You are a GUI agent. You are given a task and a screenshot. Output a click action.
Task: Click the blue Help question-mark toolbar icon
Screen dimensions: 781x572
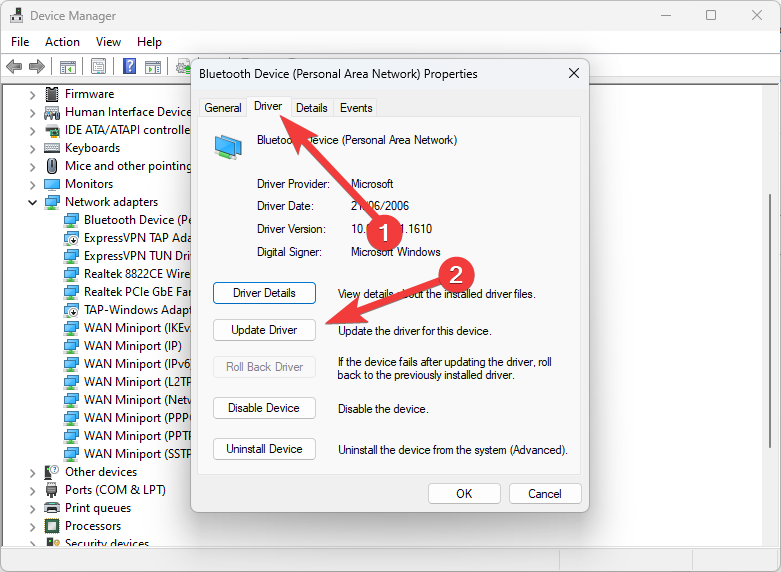pos(129,67)
